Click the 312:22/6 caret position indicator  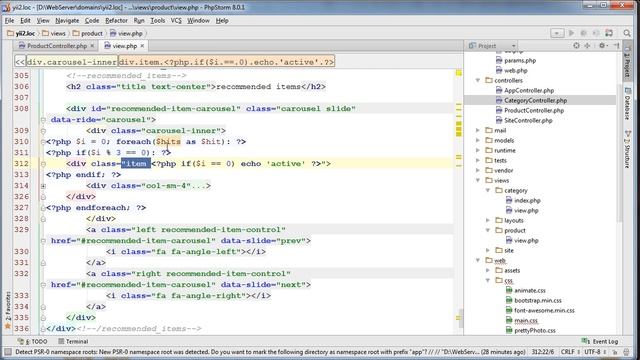pyautogui.click(x=543, y=352)
